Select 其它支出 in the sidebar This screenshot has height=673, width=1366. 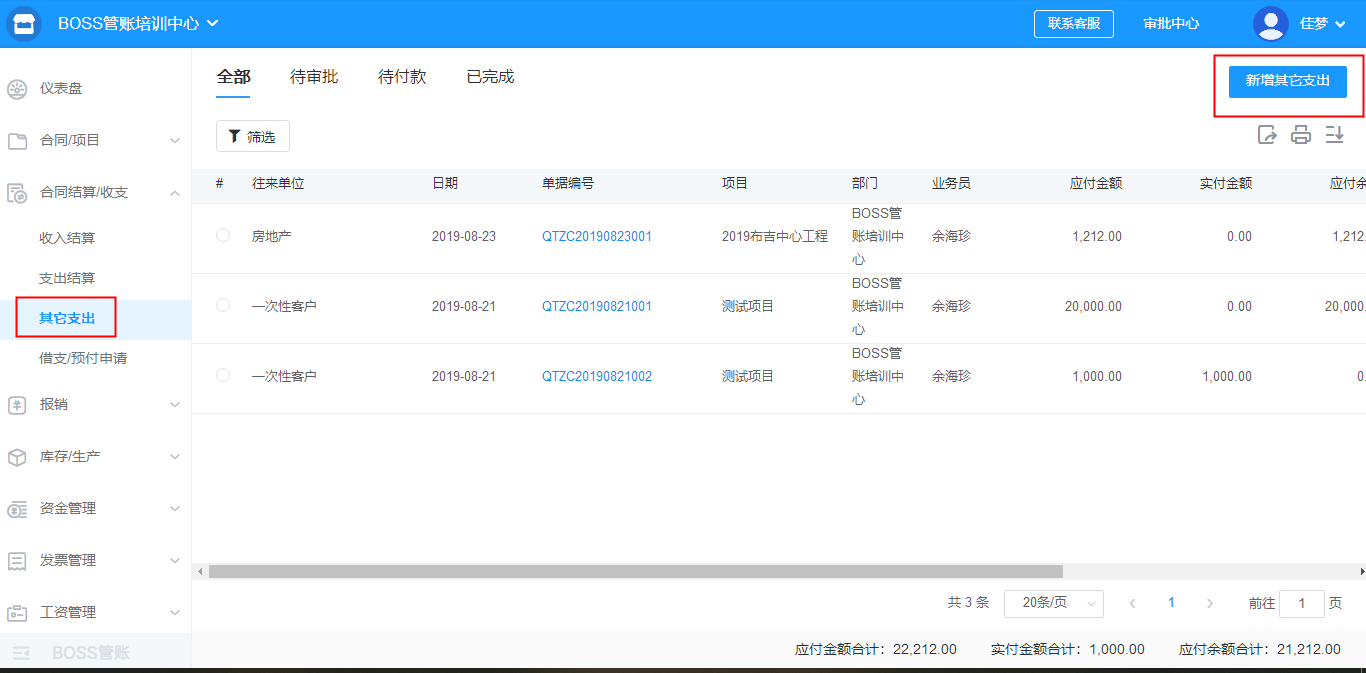[x=67, y=319]
